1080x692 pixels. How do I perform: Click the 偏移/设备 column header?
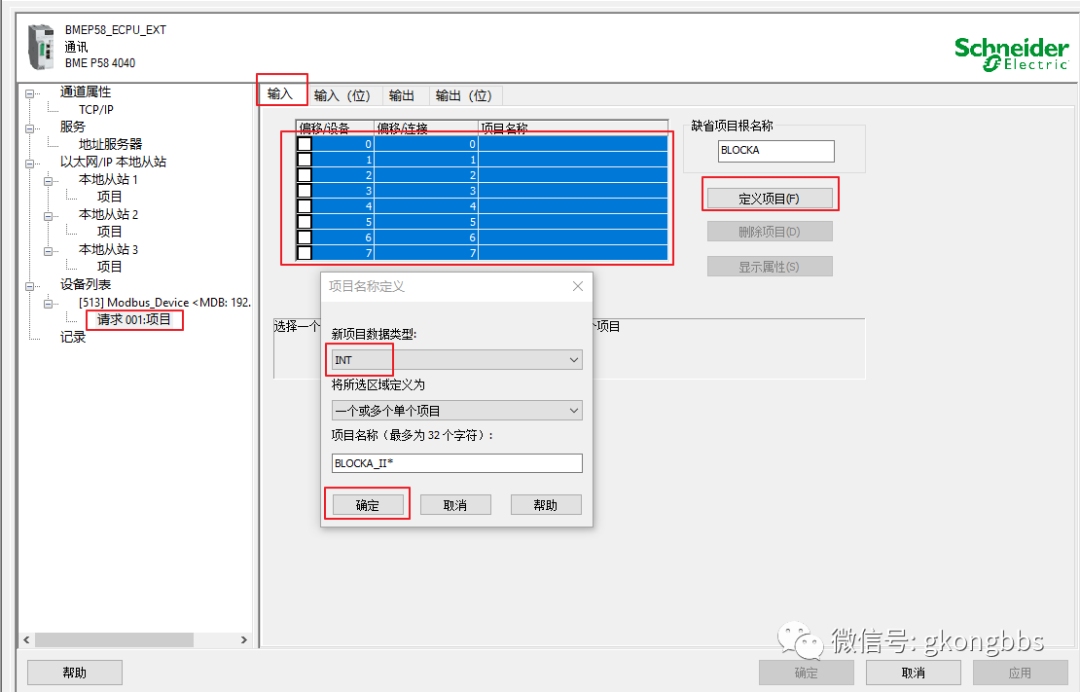[335, 127]
